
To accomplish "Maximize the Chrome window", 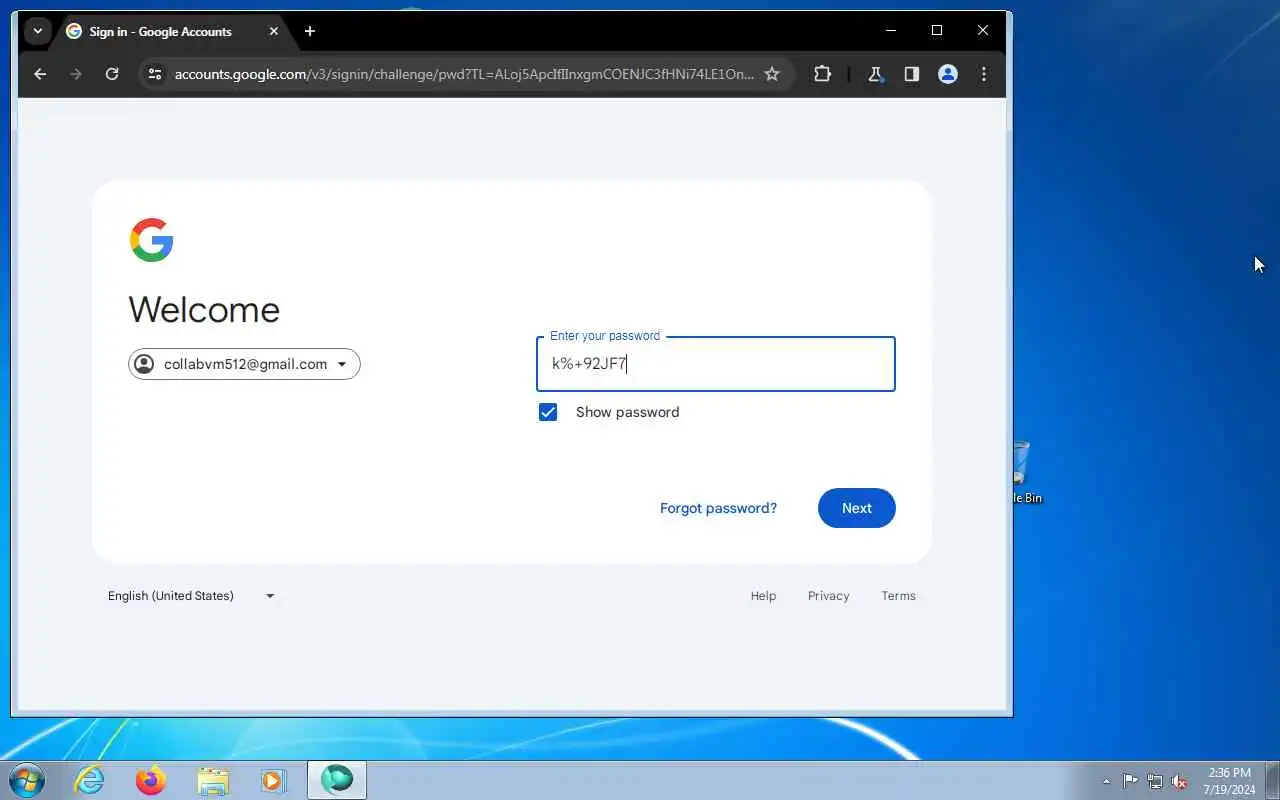I will (937, 31).
